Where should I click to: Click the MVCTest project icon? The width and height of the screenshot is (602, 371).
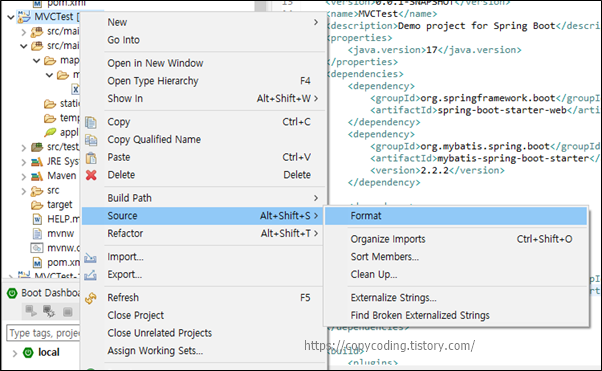24,17
